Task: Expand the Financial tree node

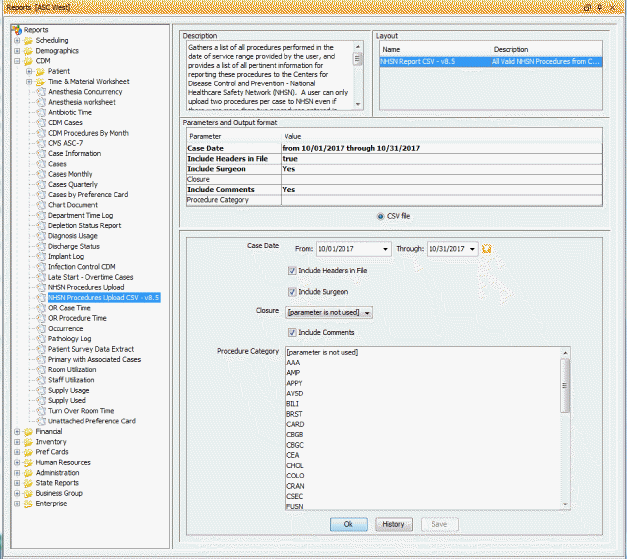Action: 17,431
